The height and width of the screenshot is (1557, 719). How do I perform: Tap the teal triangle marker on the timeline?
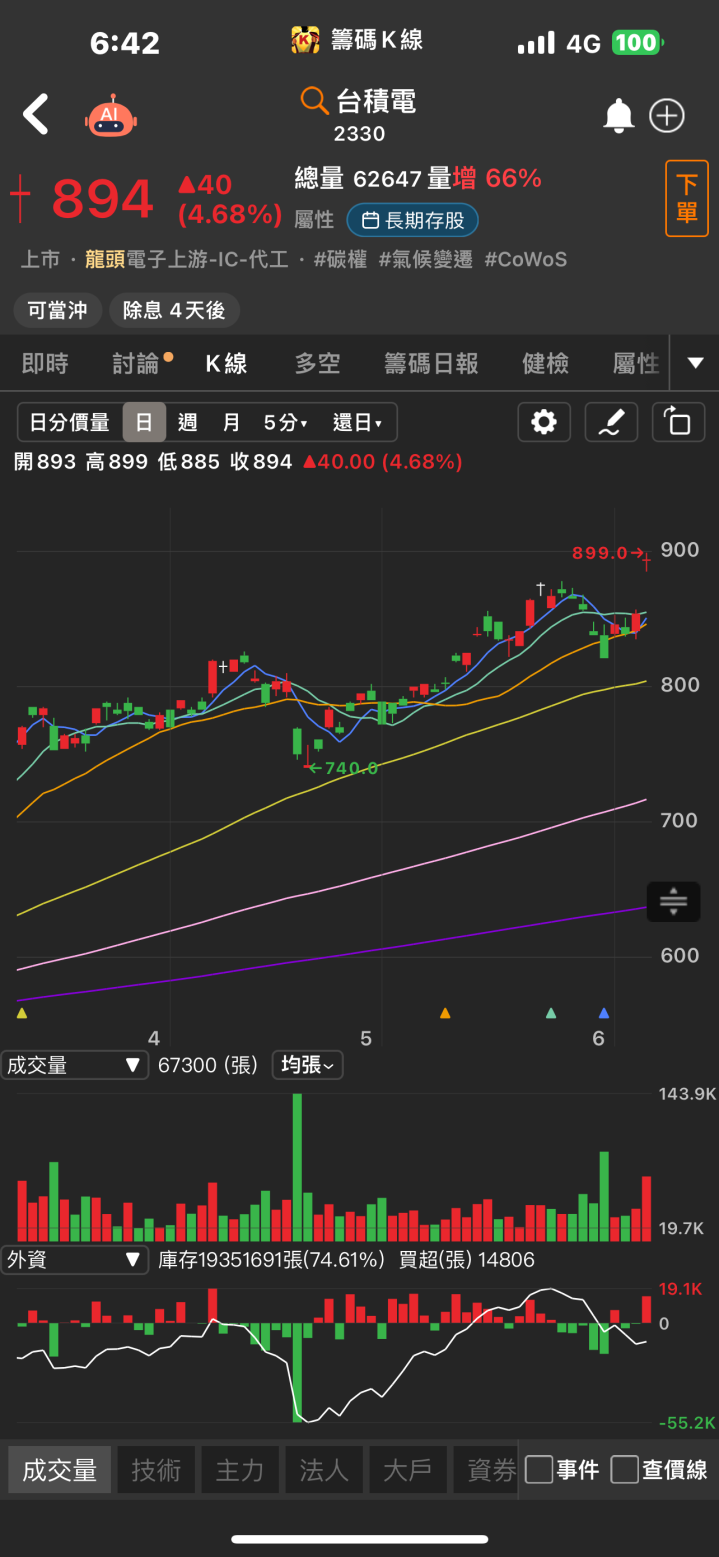point(551,1013)
